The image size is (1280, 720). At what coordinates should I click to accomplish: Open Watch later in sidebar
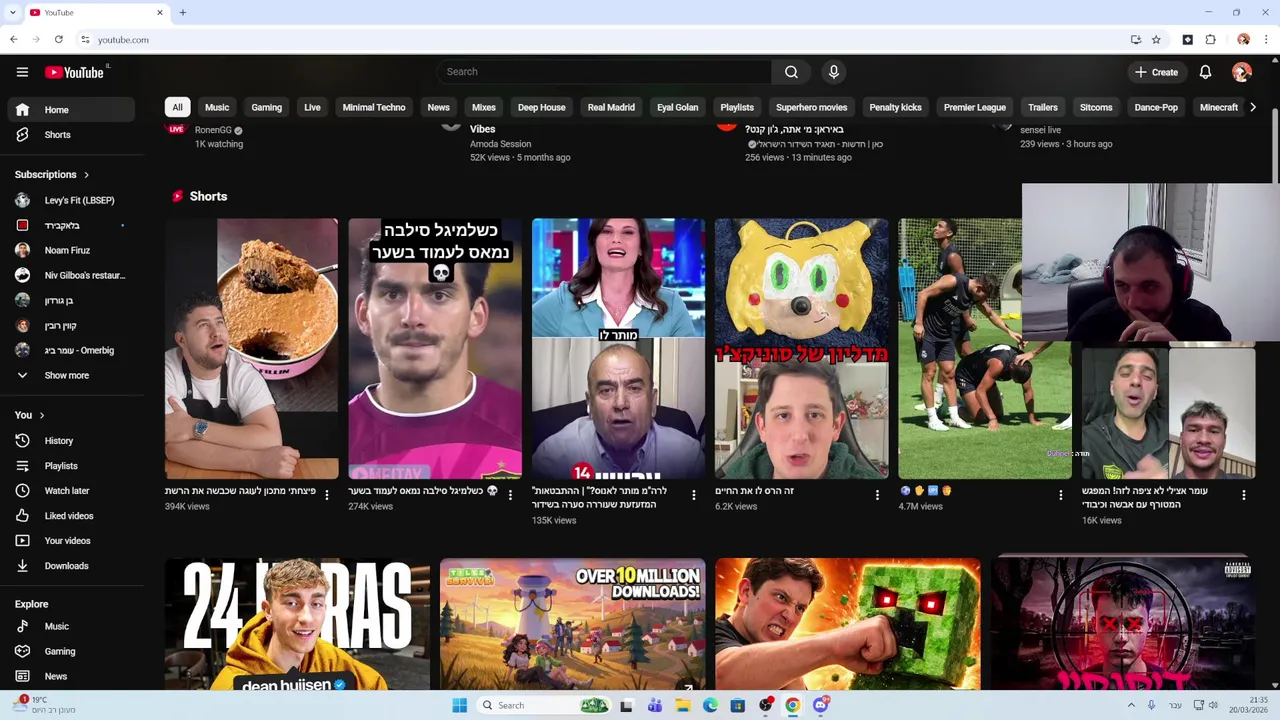click(x=69, y=491)
